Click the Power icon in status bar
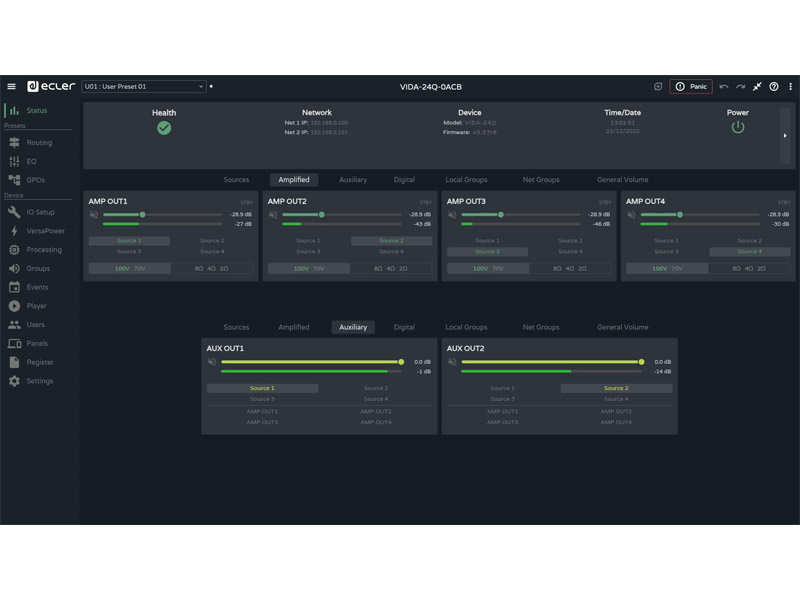The width and height of the screenshot is (800, 600). coord(738,127)
